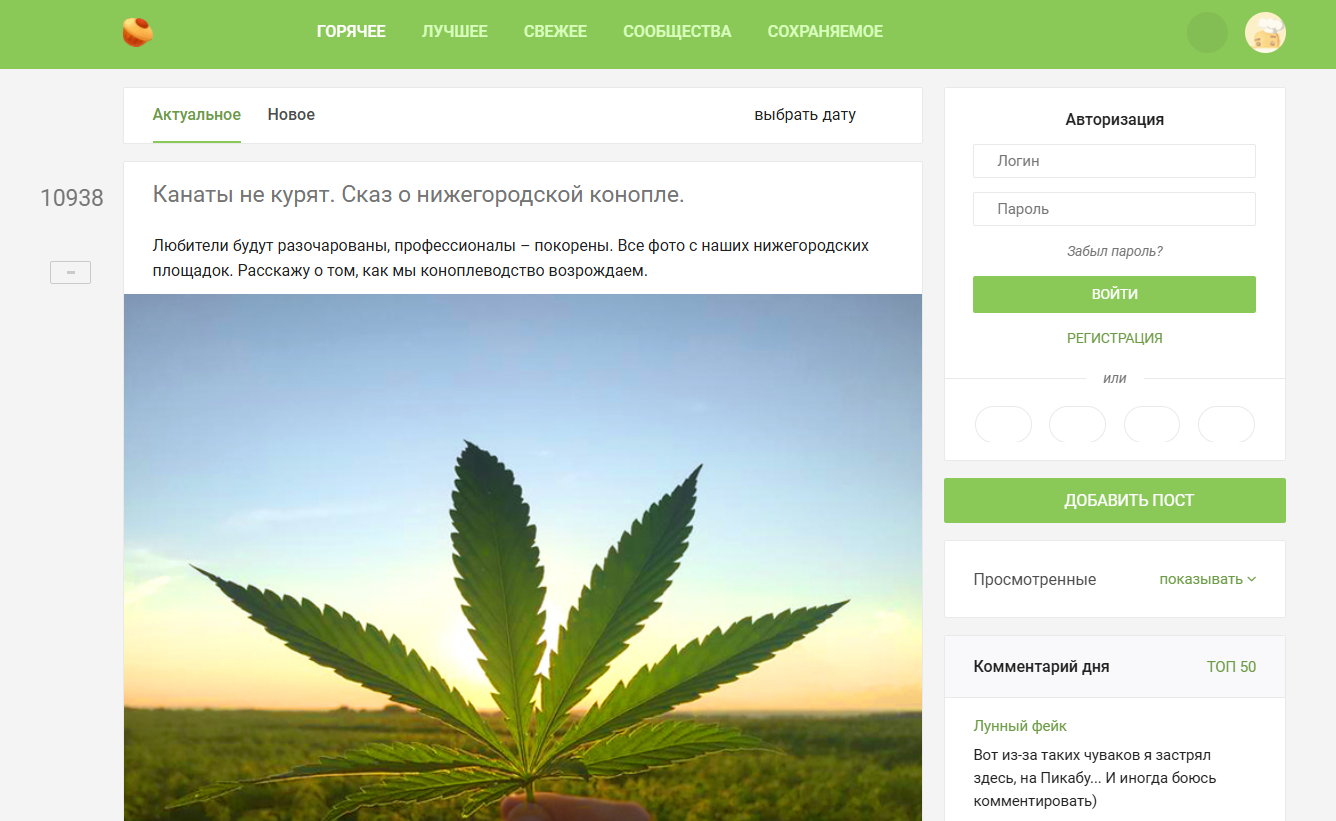1336x821 pixels.
Task: Select the first social login button
Action: tap(1003, 424)
